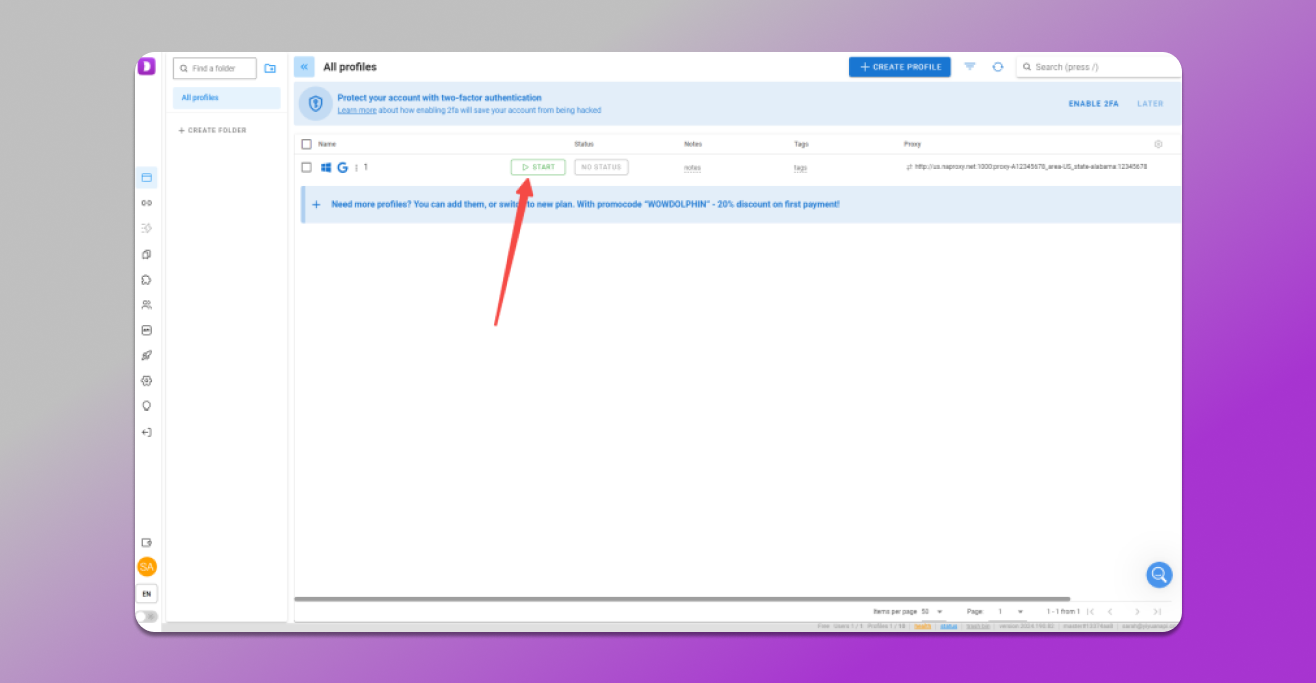Click CREATE FOLDER
The width and height of the screenshot is (1316, 683).
(212, 131)
